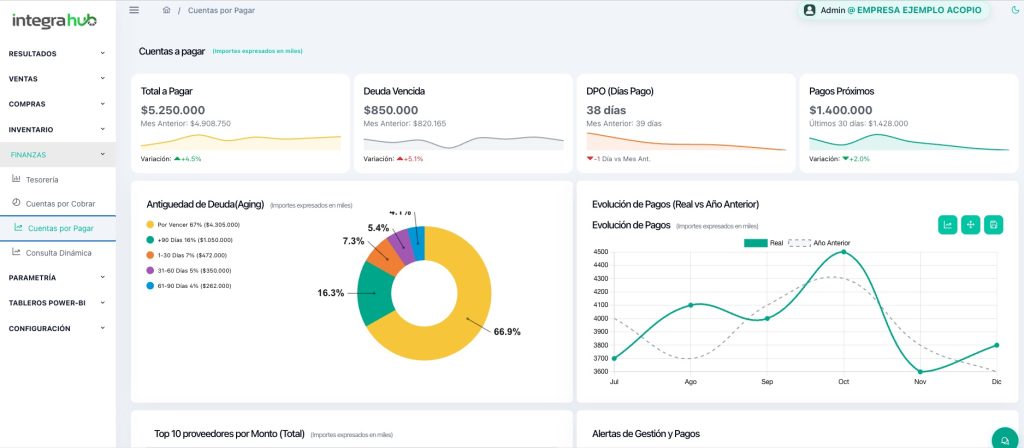The image size is (1024, 448).
Task: Open the floating chat button at bottom right
Action: point(1003,439)
